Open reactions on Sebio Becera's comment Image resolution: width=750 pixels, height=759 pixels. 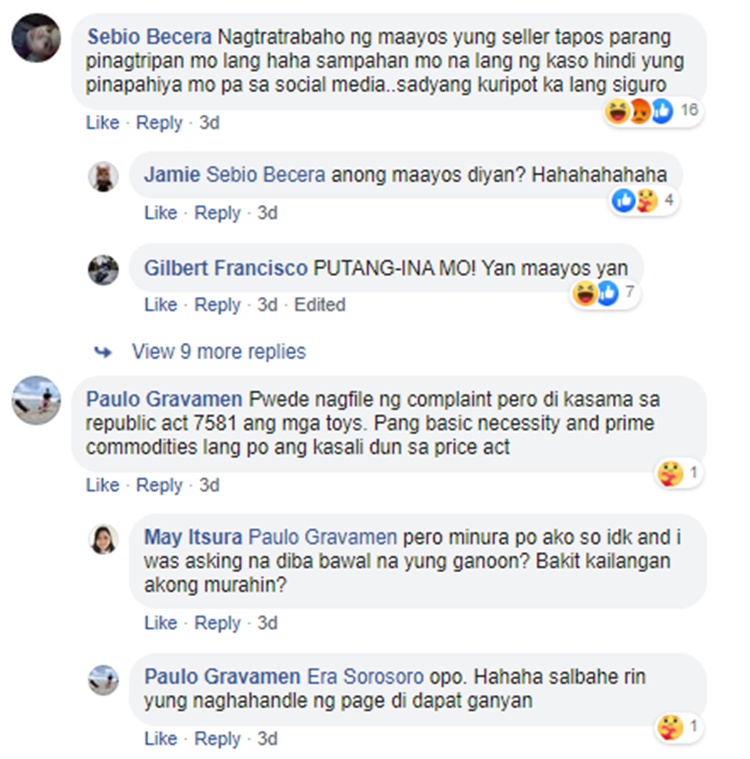653,111
